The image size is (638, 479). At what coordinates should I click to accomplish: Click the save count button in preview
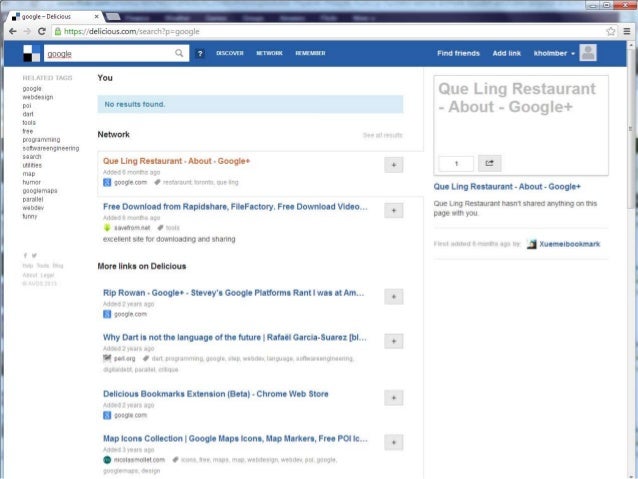456,163
